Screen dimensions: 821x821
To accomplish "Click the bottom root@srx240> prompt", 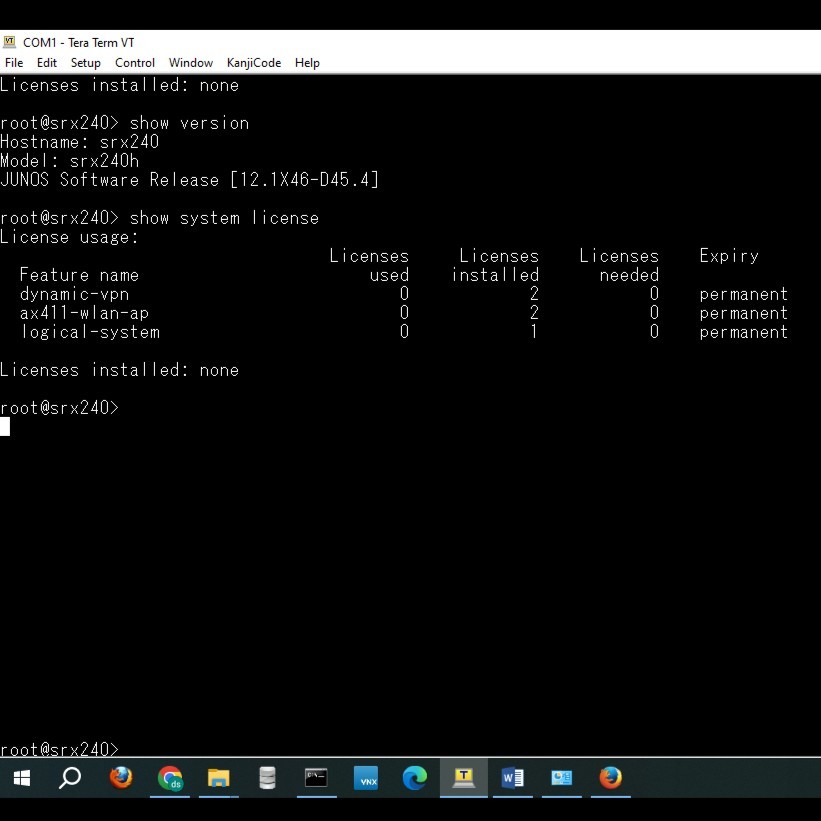I will coord(60,749).
